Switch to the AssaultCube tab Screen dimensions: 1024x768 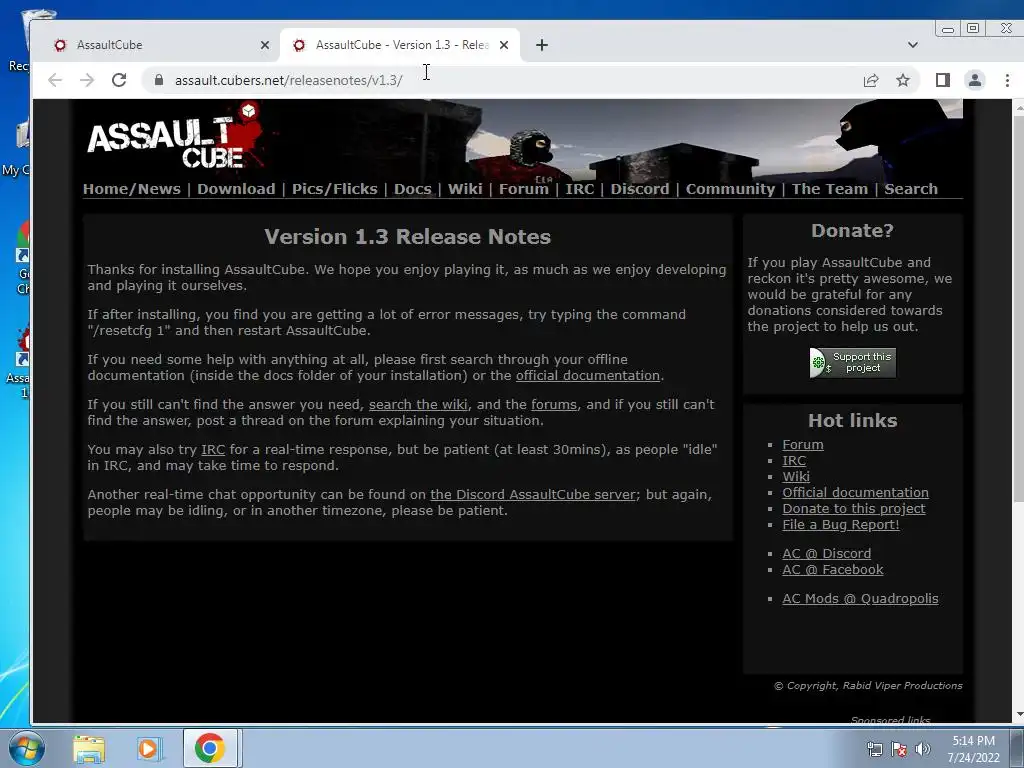[157, 45]
